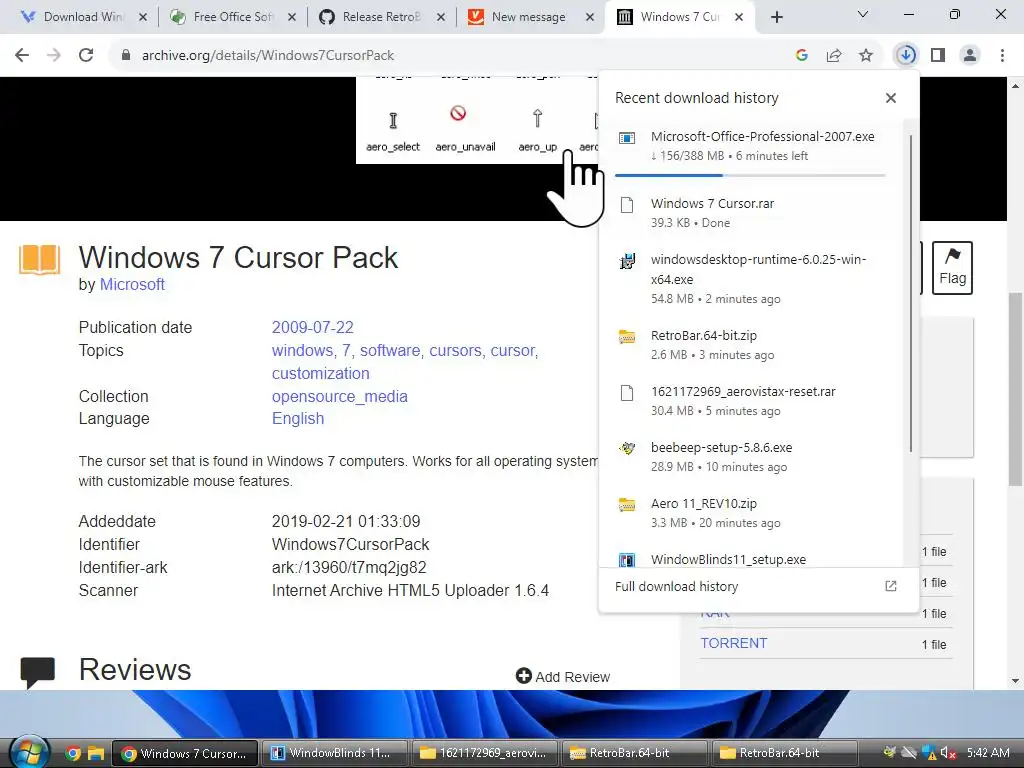Click the download popup scrollbar
The image size is (1024, 768).
(x=910, y=293)
